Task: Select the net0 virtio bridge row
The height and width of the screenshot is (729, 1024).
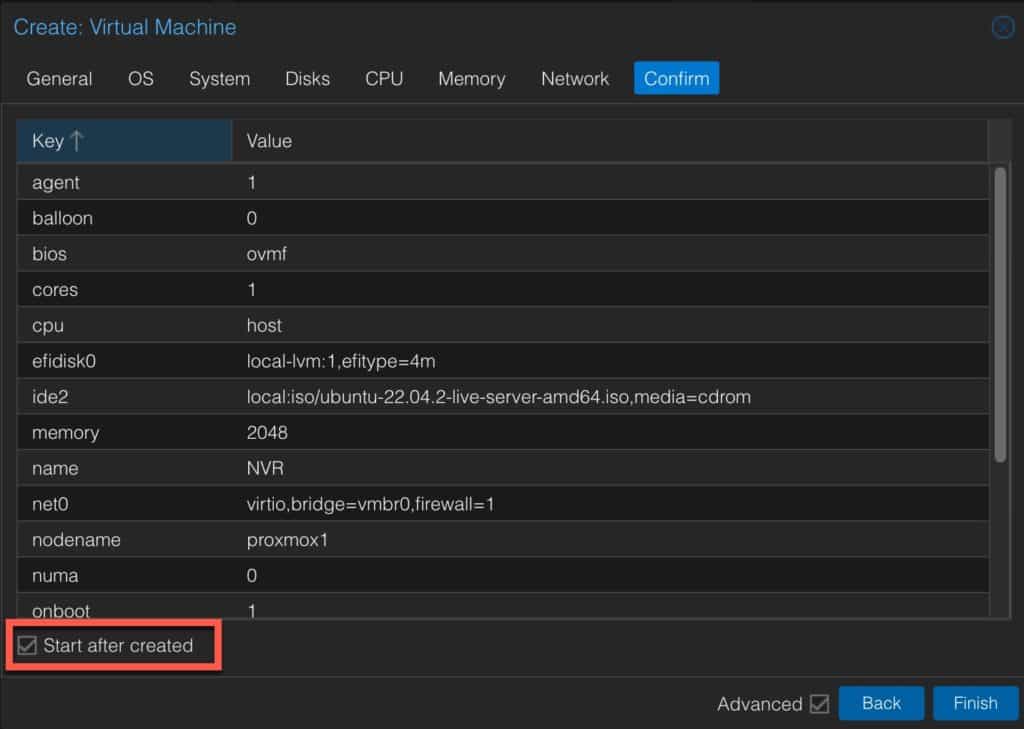Action: tap(502, 504)
